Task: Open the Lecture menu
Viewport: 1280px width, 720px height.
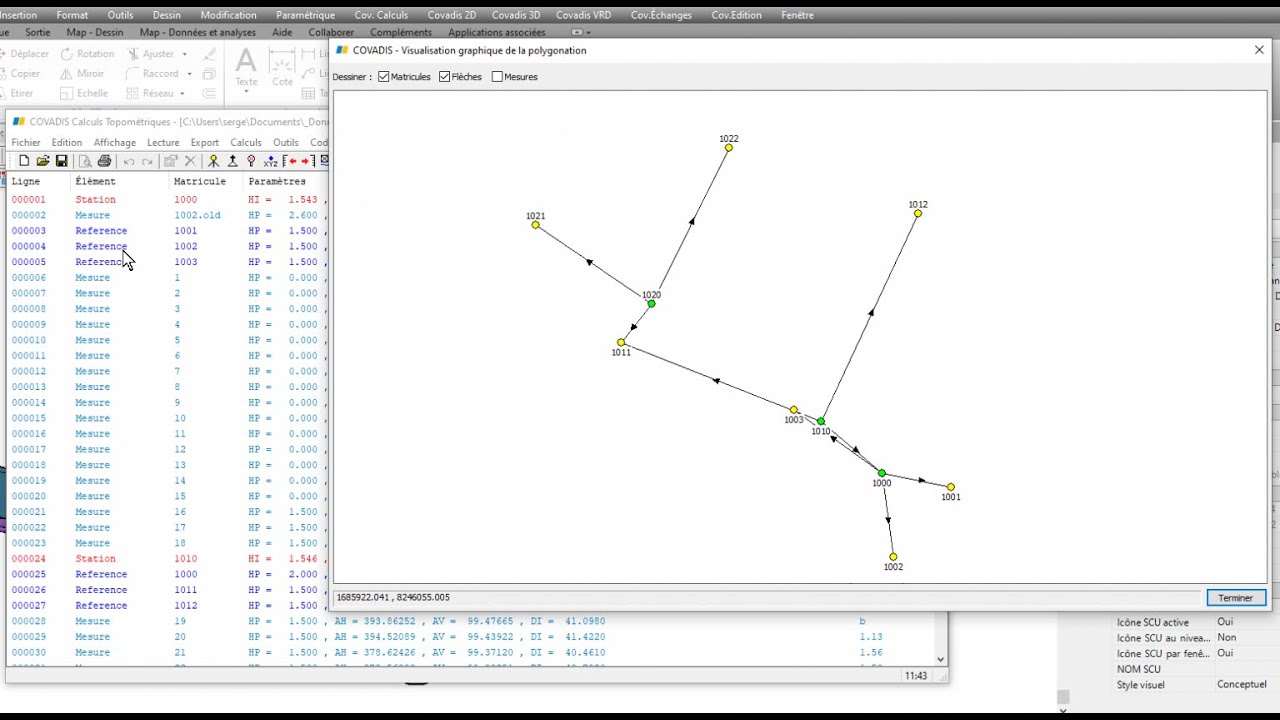Action: 163,143
